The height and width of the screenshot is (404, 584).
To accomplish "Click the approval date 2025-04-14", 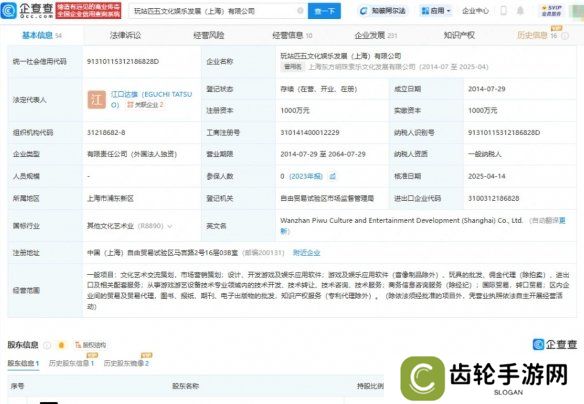I will click(487, 176).
